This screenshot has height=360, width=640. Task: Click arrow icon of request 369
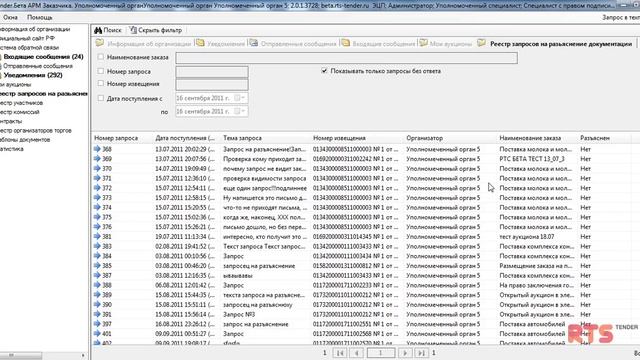click(x=97, y=159)
